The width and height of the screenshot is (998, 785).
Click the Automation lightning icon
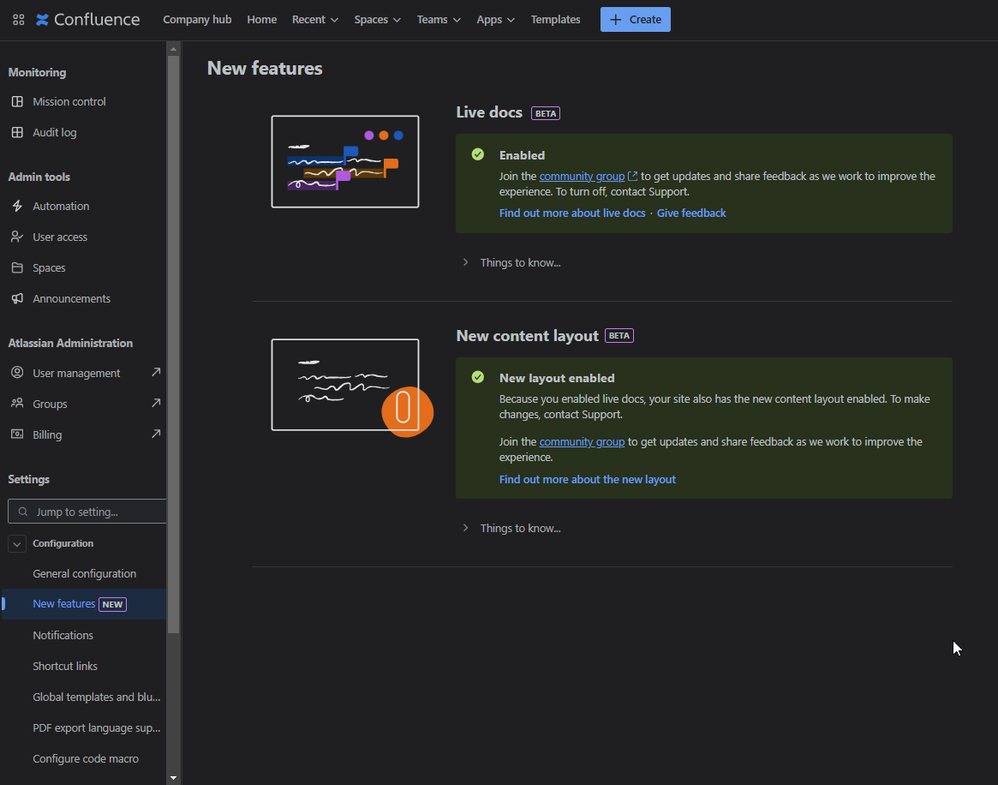point(17,206)
